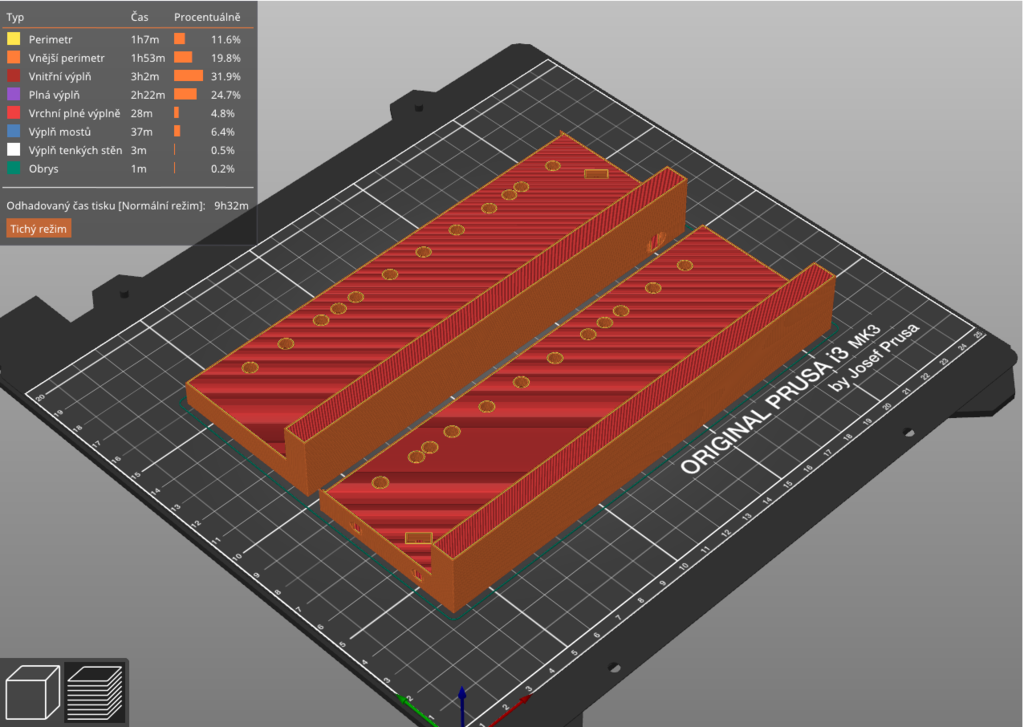
Task: Click the "Perimetr" legend label
Action: (50, 39)
